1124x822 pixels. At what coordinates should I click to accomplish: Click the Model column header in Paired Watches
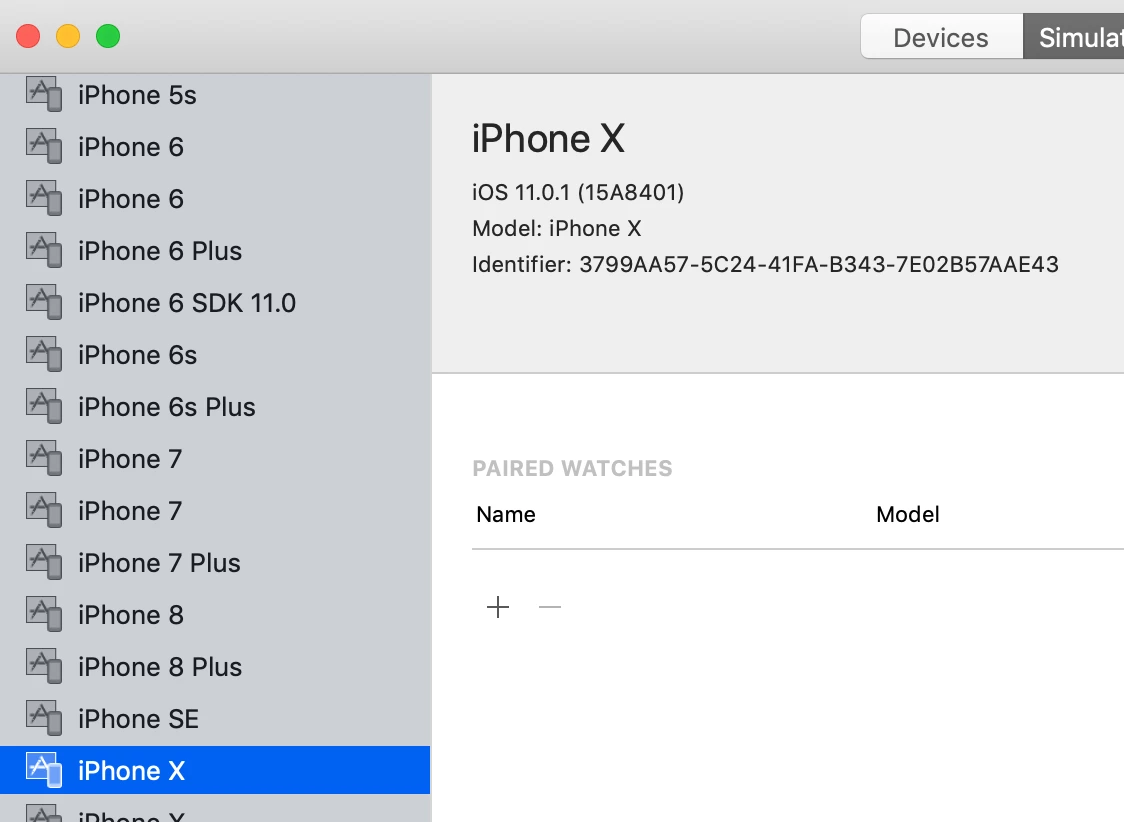coord(908,515)
